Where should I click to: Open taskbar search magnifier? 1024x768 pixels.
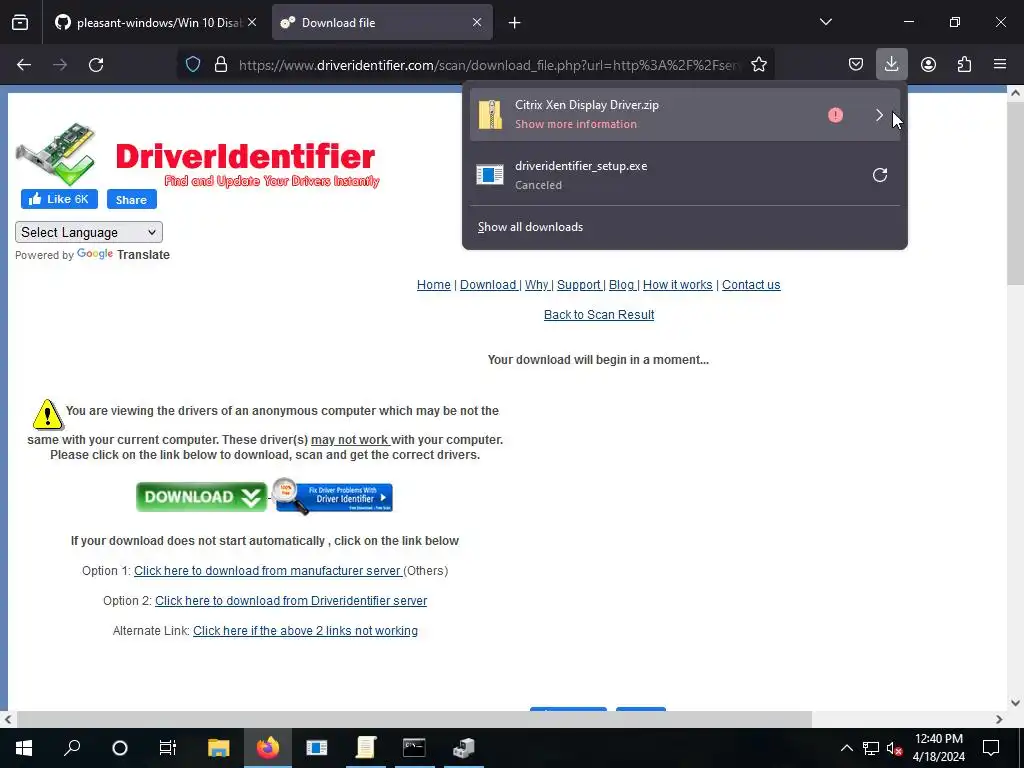[x=72, y=748]
